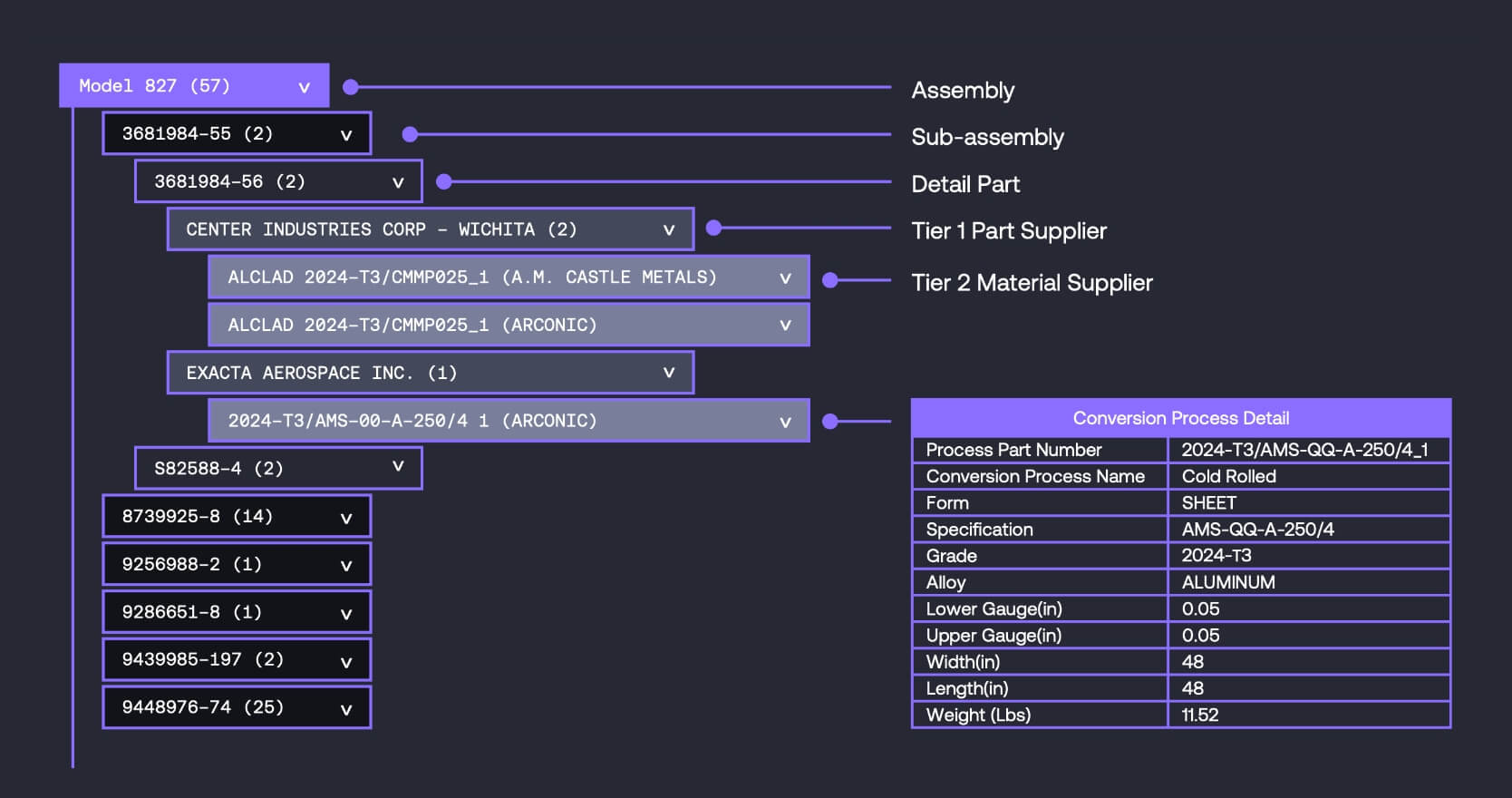Select 2024-T3/AMS-00-A-250/4 1 (ARCONIC) node

509,421
